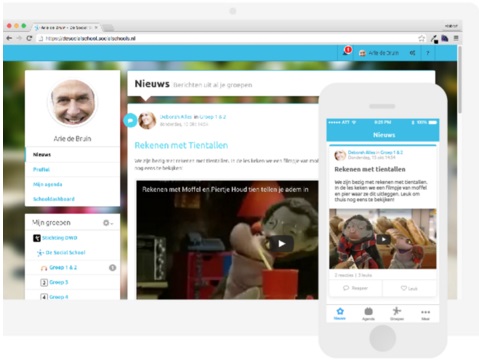Tap the Groepen tab in phone bottom bar
The height and width of the screenshot is (364, 479).
click(397, 314)
